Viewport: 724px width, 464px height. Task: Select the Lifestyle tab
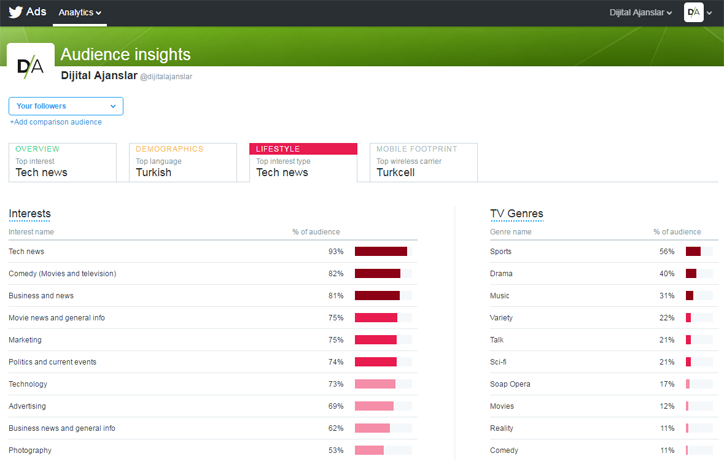[x=303, y=162]
